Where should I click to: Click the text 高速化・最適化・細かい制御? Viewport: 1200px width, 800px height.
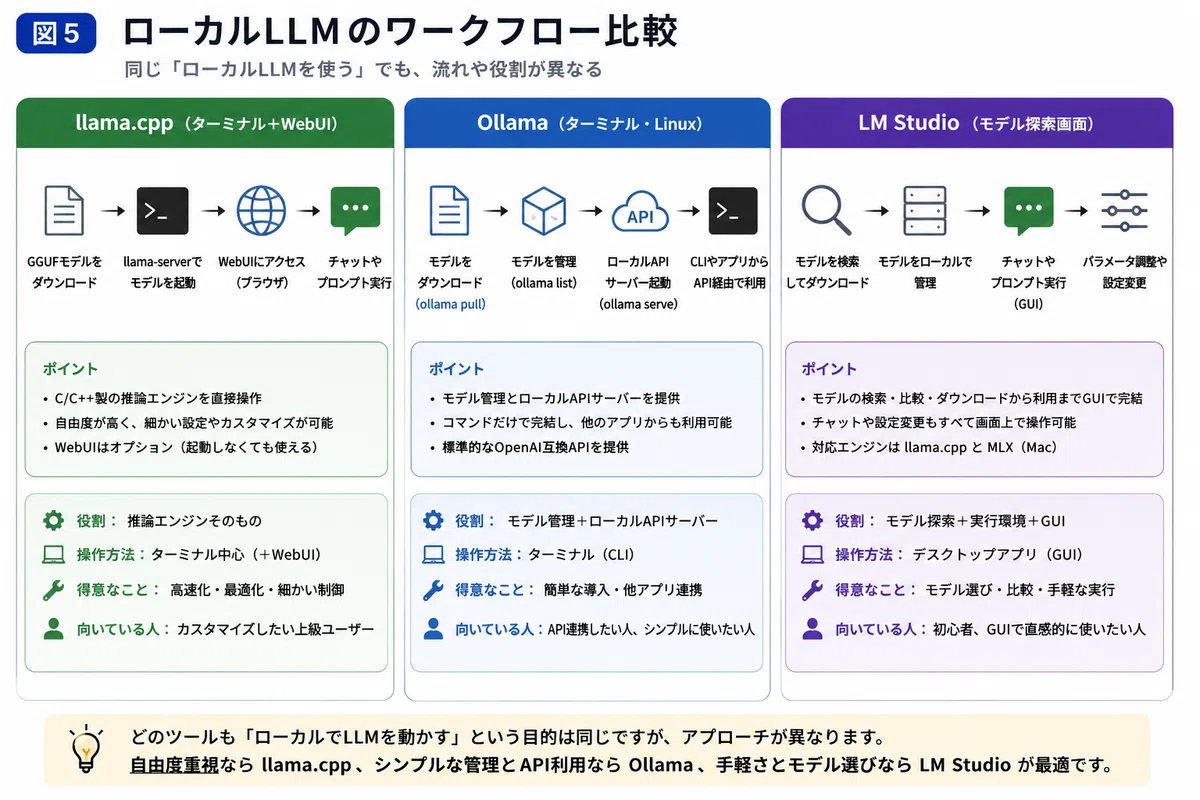point(257,591)
